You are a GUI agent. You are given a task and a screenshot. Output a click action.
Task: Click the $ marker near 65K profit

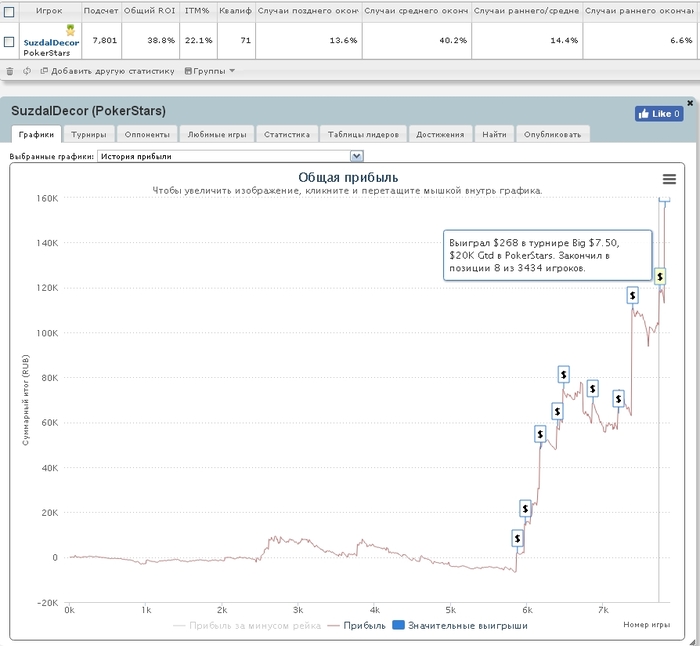tap(557, 411)
